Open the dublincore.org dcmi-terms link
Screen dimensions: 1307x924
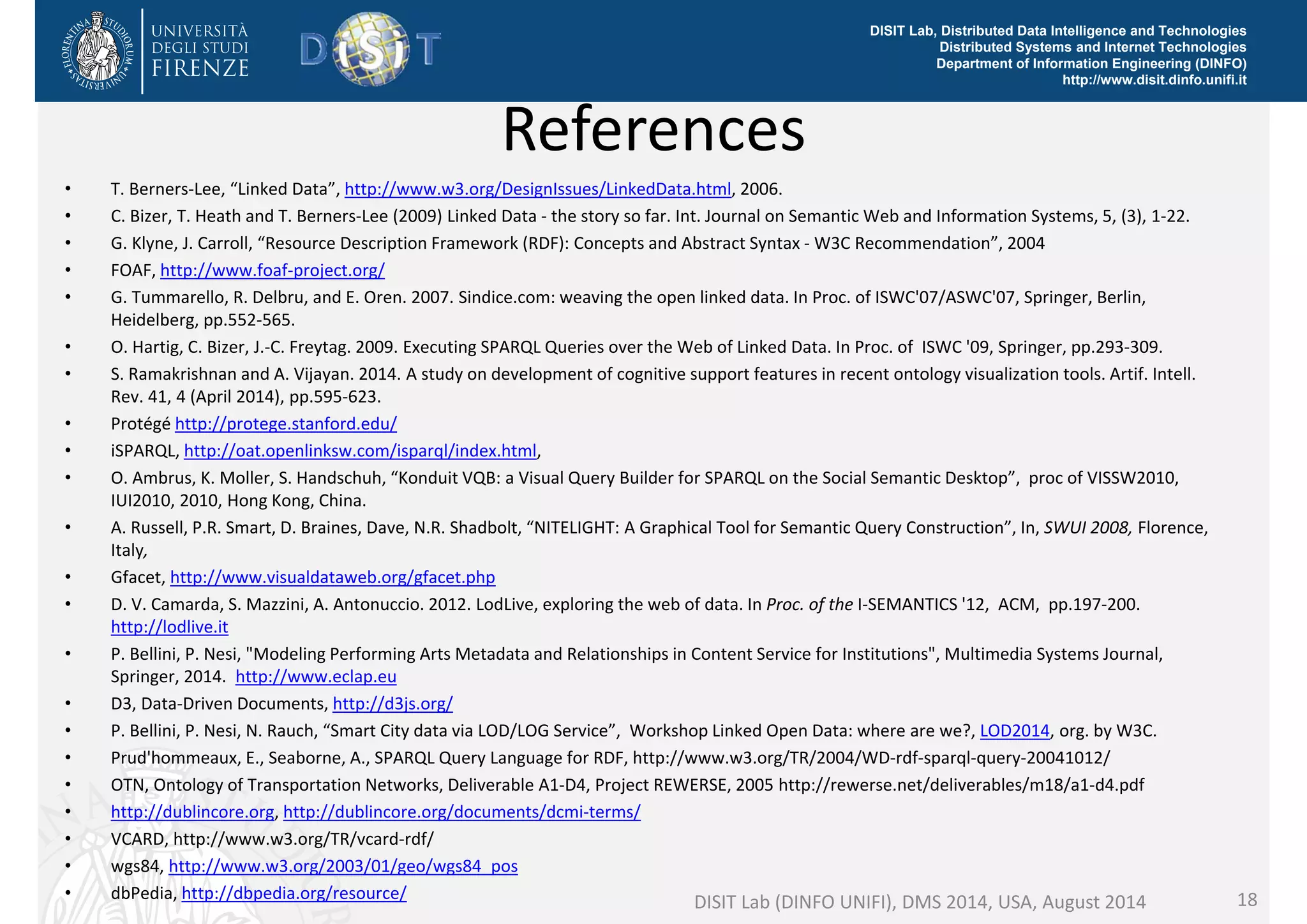click(462, 812)
